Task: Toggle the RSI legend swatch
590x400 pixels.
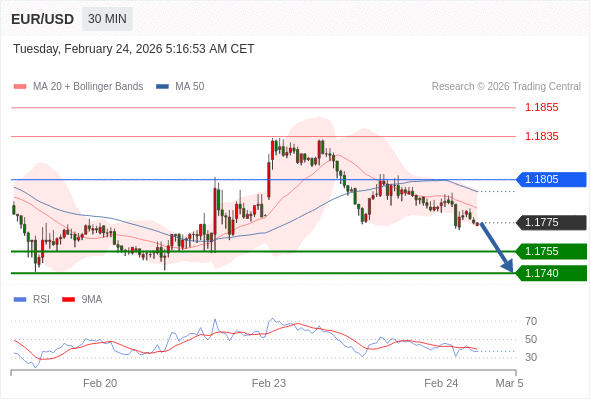Action: pyautogui.click(x=20, y=300)
